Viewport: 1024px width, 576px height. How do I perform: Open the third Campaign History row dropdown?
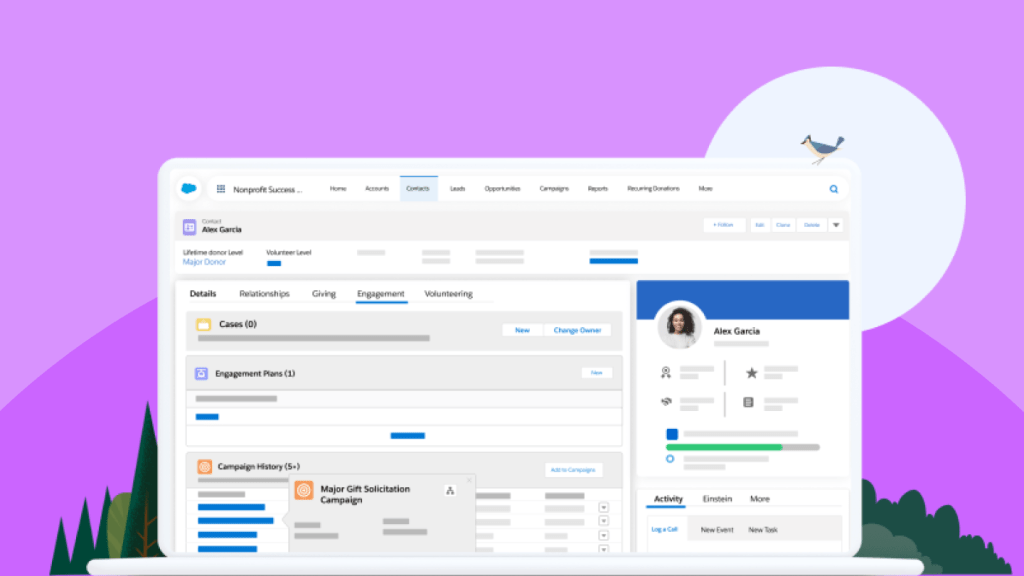603,536
